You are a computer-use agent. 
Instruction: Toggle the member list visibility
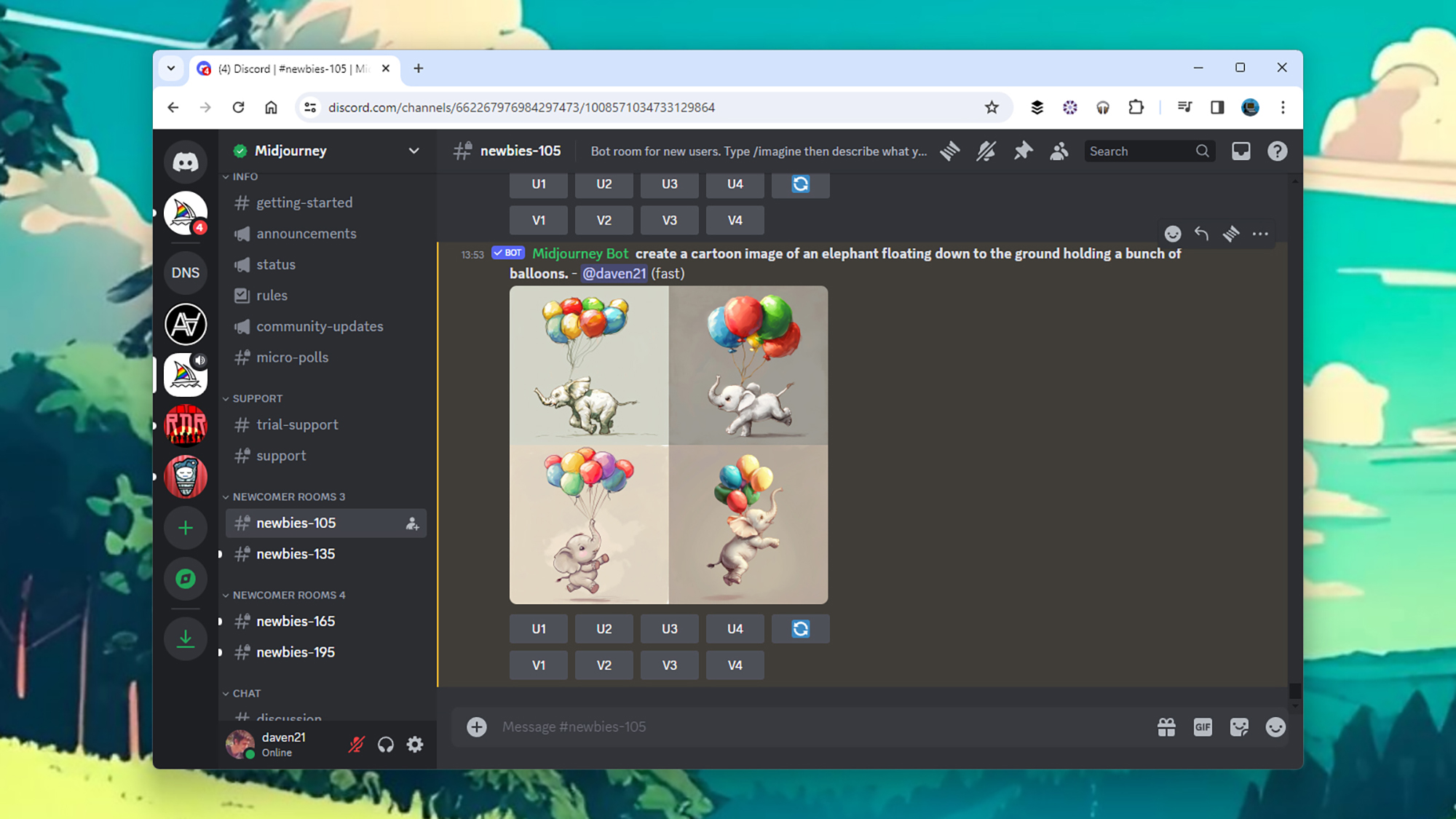[x=1059, y=151]
